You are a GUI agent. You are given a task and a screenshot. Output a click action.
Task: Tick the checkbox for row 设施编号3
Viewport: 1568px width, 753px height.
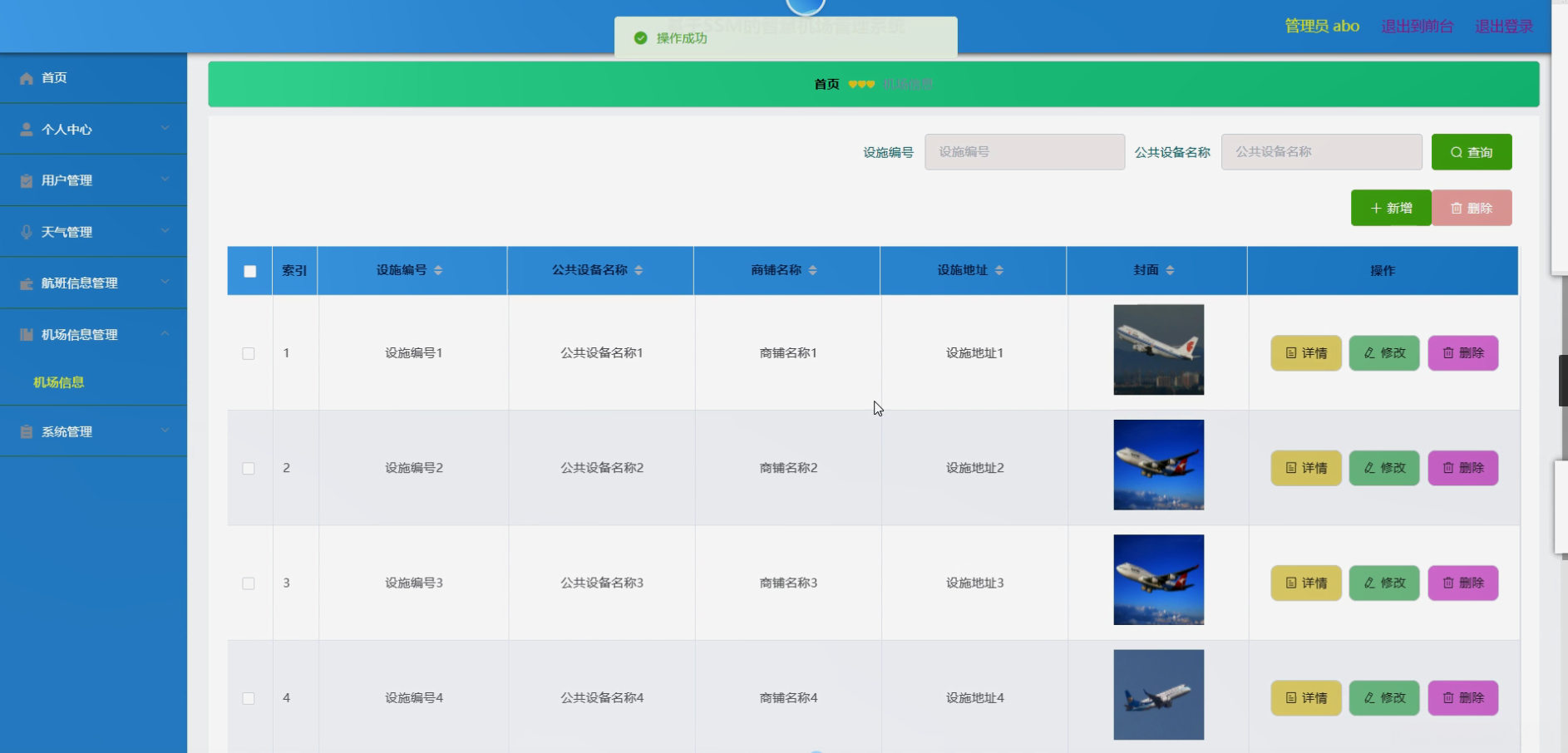(249, 583)
